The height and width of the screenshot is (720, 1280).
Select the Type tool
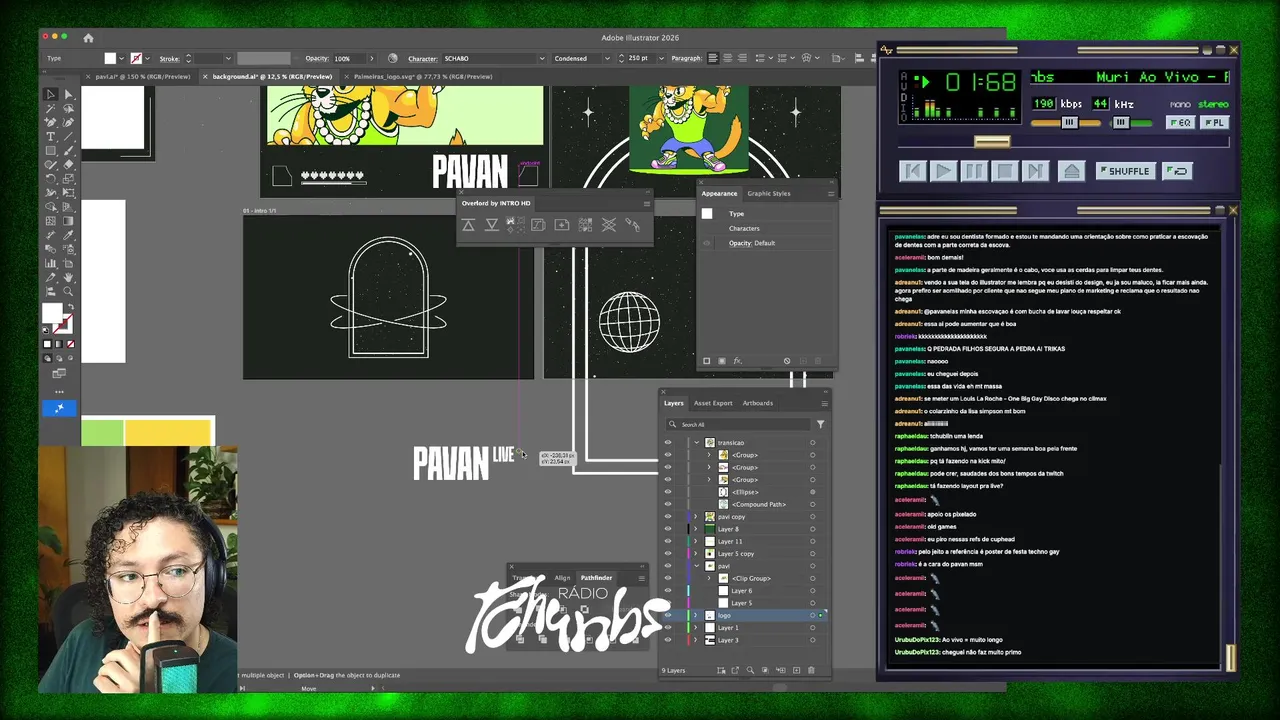(50, 136)
